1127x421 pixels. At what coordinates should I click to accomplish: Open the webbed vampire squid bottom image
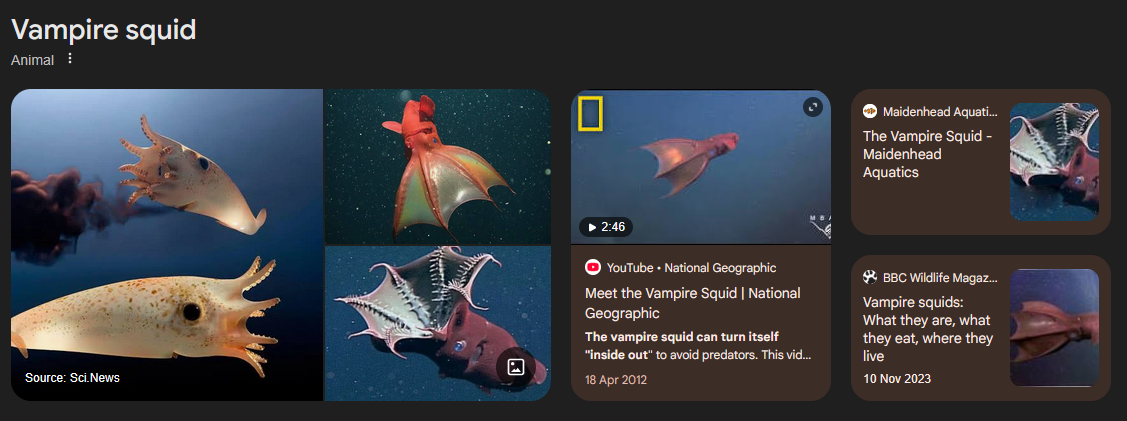(438, 324)
